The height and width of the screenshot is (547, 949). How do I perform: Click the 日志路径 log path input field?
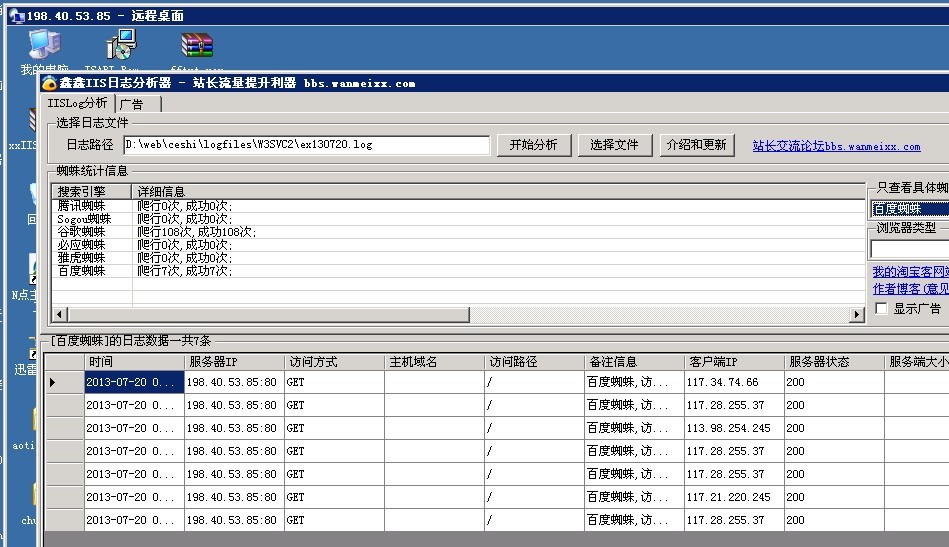click(x=306, y=145)
